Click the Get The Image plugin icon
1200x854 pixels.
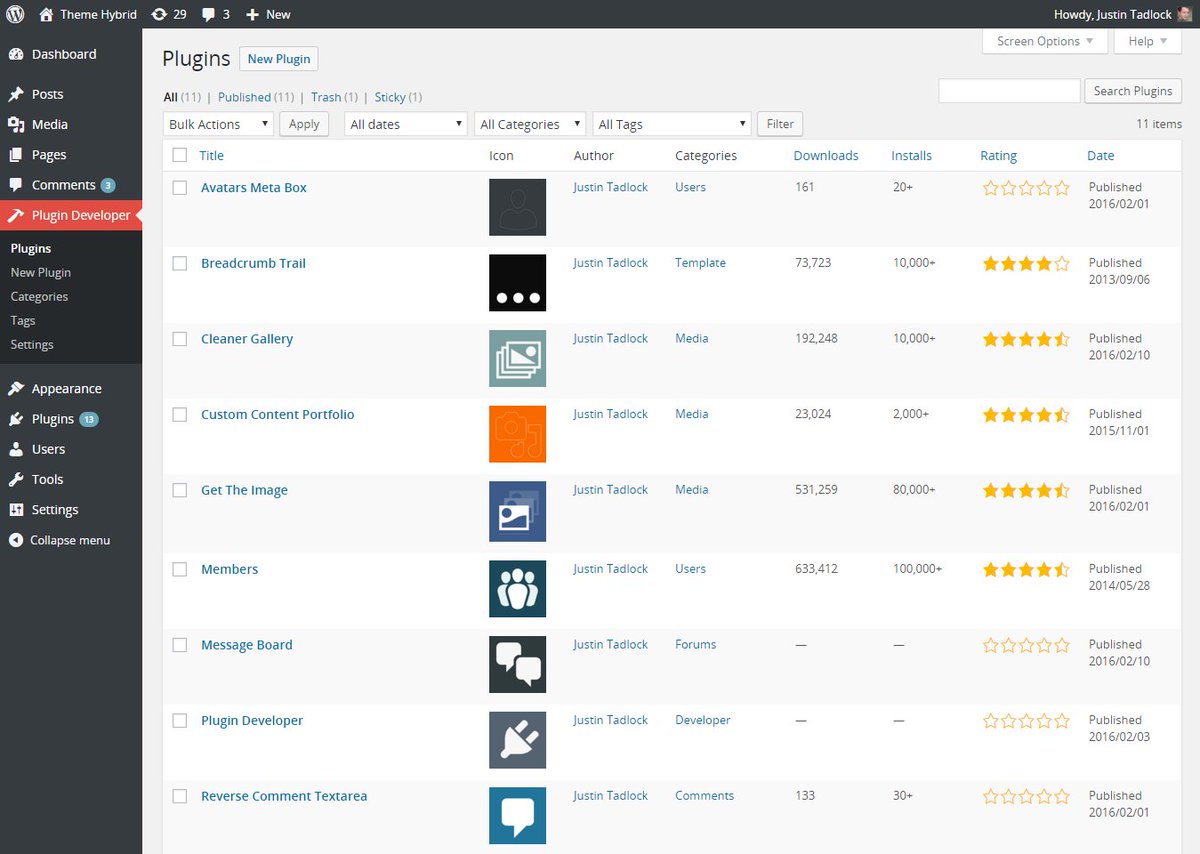coord(517,511)
